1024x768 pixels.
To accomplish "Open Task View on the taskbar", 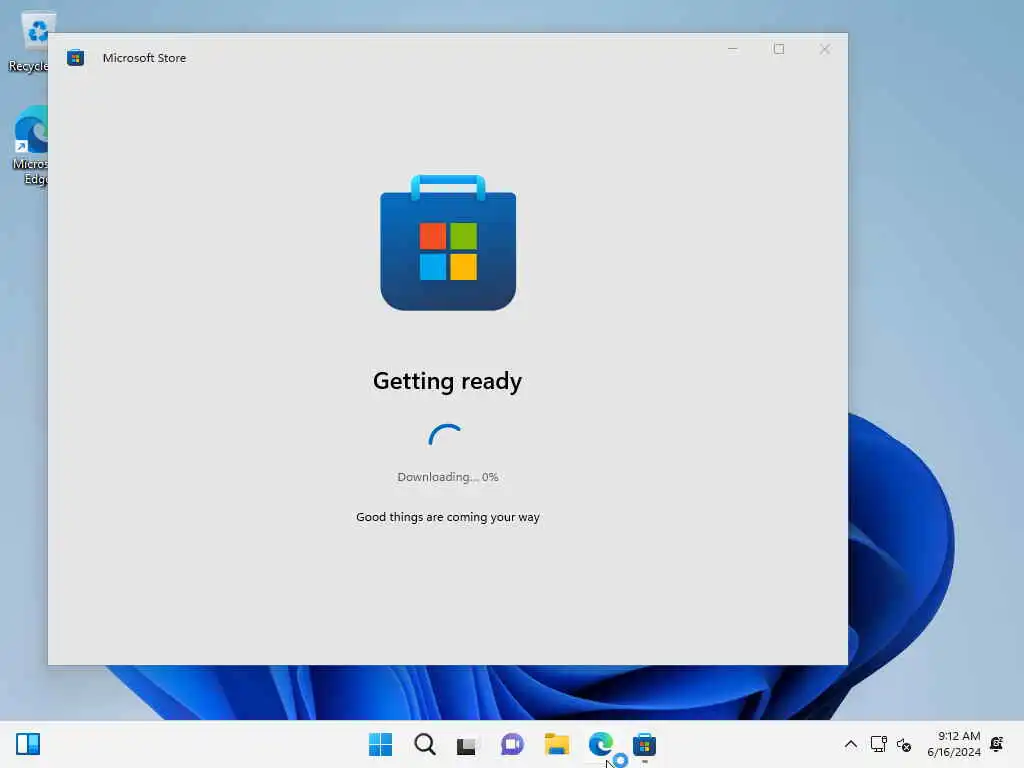I will (x=468, y=744).
